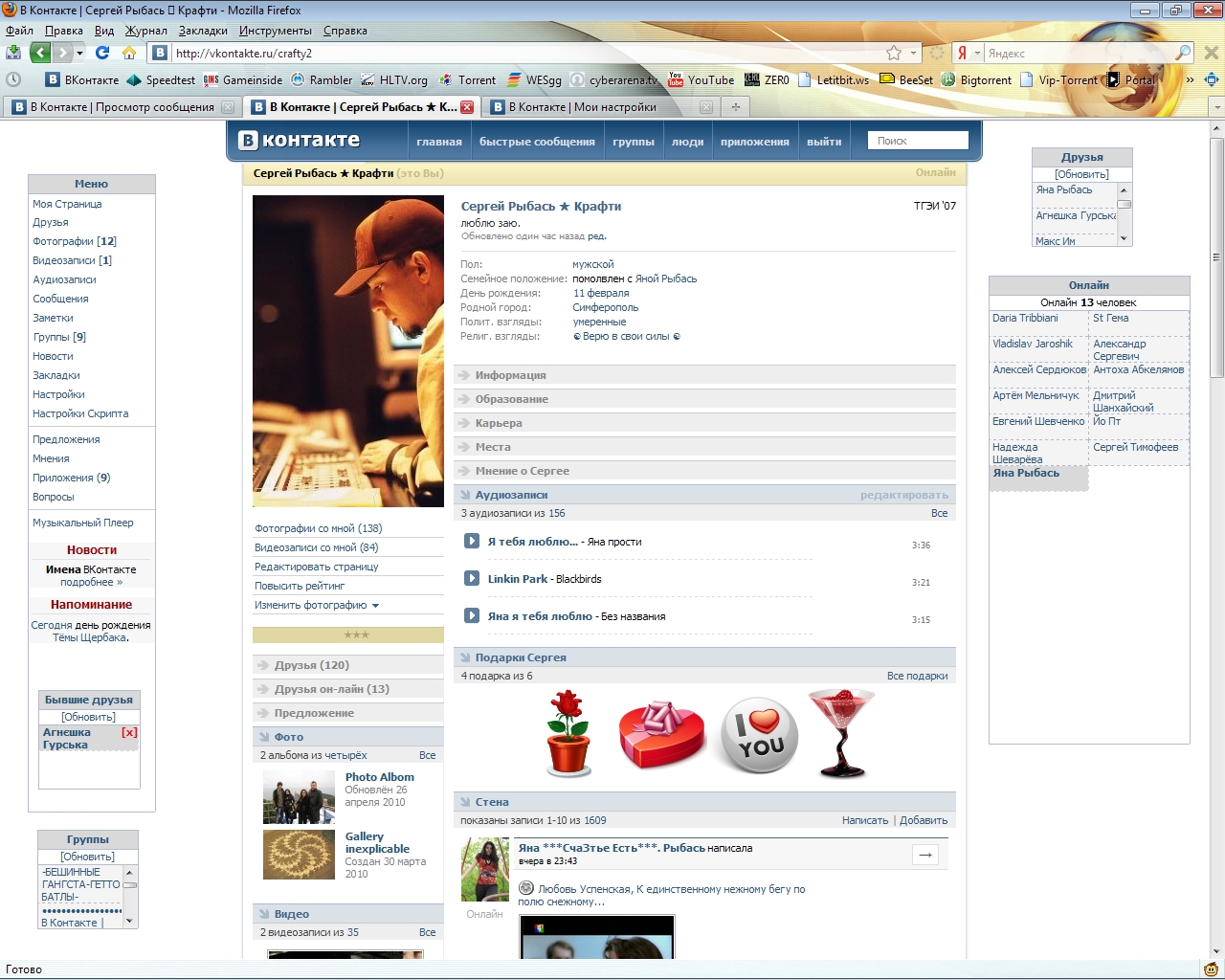The height and width of the screenshot is (980, 1225).
Task: Click the status bar smiley icon
Action: pyautogui.click(x=1211, y=969)
